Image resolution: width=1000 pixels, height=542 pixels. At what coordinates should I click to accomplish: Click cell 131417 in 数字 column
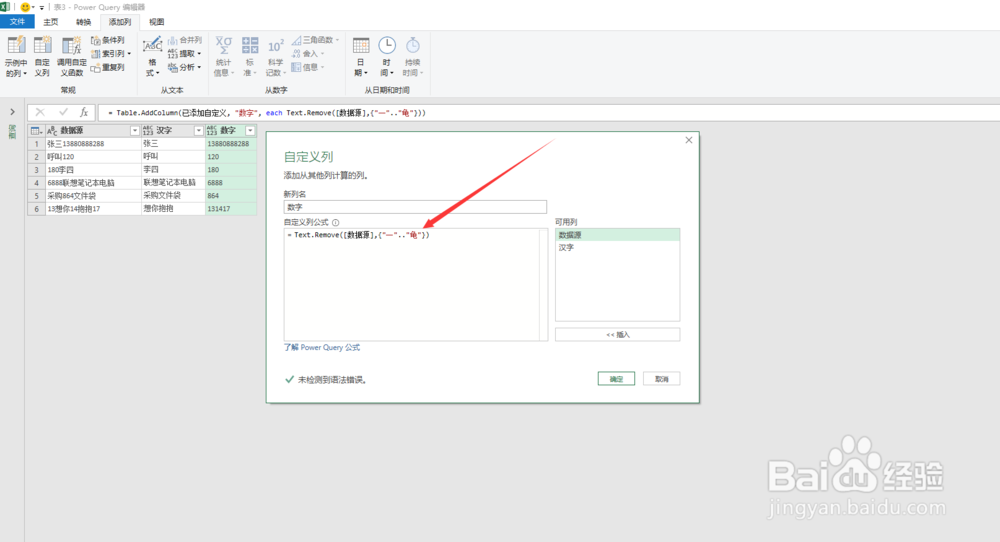(231, 209)
